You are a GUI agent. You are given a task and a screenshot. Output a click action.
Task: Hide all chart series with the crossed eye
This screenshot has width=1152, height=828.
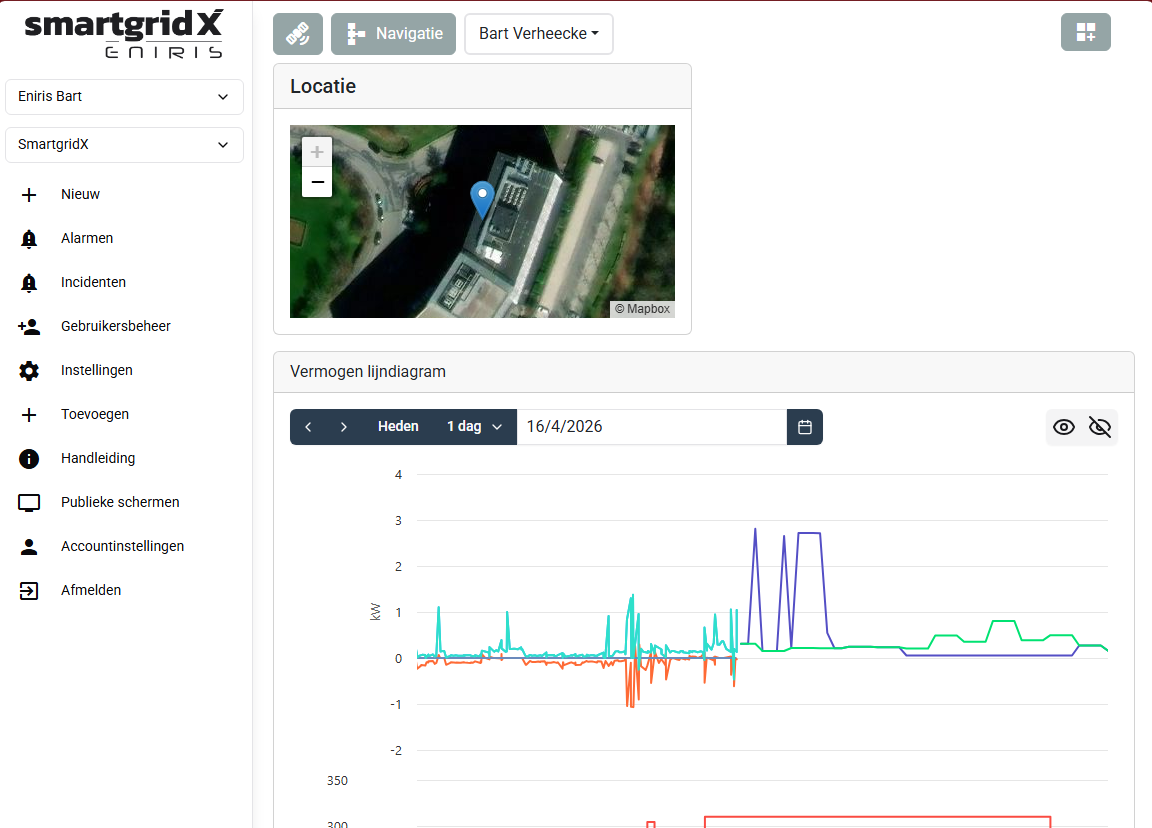tap(1099, 427)
